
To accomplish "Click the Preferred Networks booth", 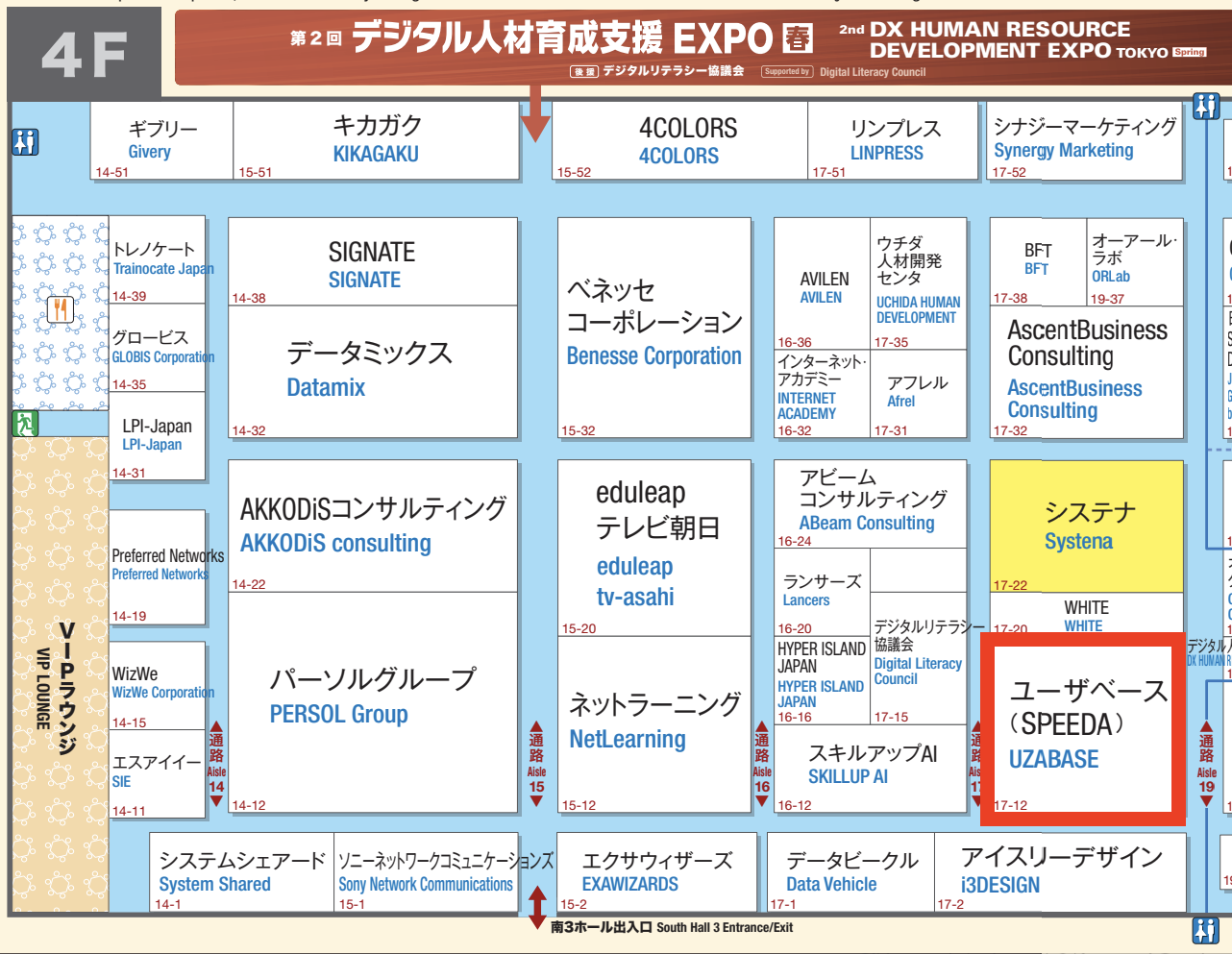I will click(157, 567).
